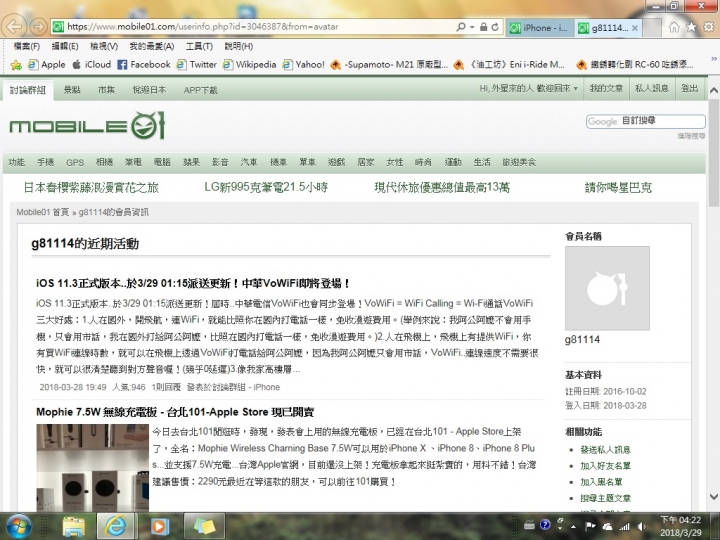Open the Facebook bookmark

[x=144, y=65]
